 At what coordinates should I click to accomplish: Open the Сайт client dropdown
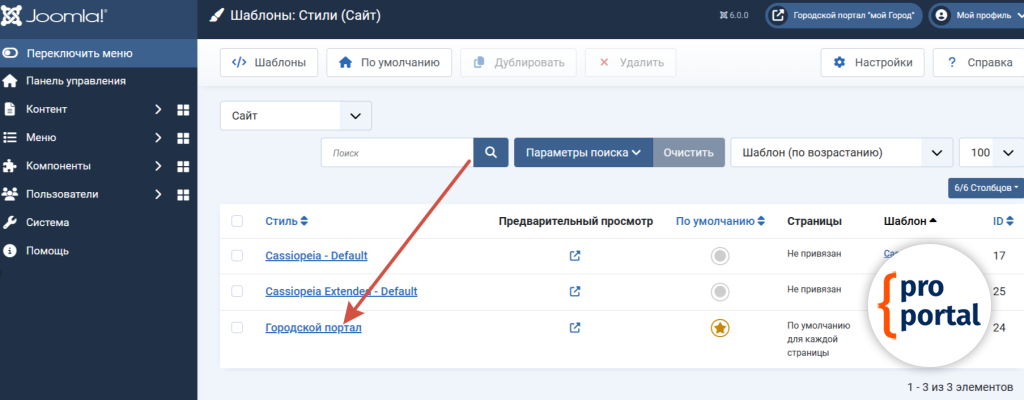(x=295, y=116)
